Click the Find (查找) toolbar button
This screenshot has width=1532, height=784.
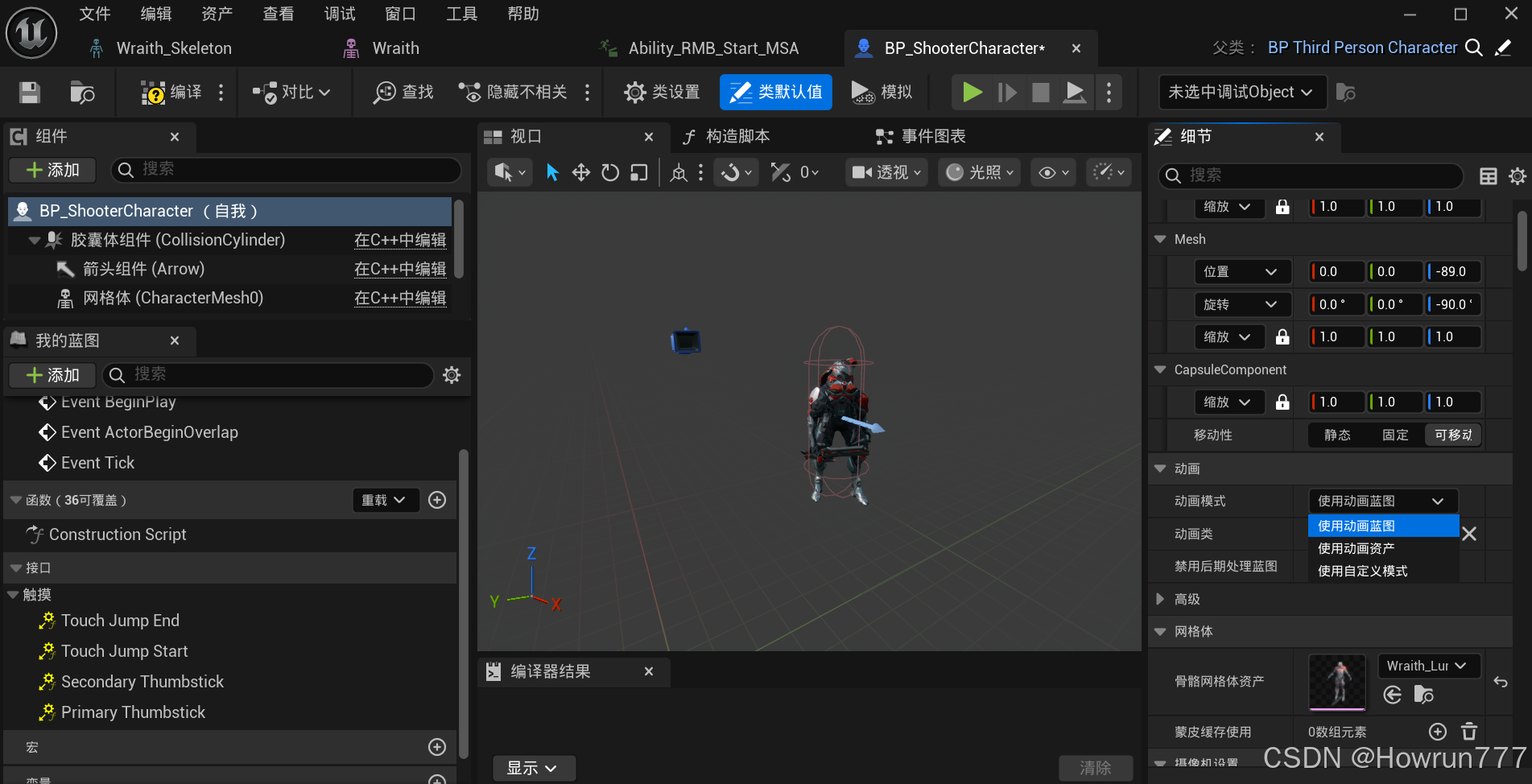point(403,93)
